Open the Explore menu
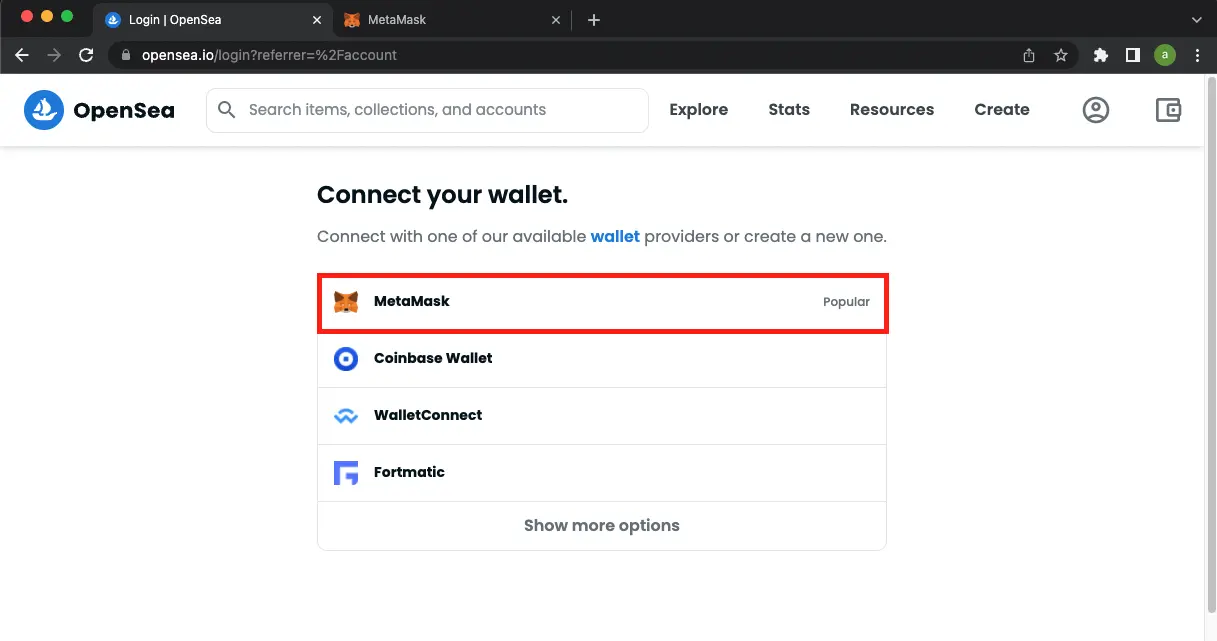The height and width of the screenshot is (641, 1217). 699,110
